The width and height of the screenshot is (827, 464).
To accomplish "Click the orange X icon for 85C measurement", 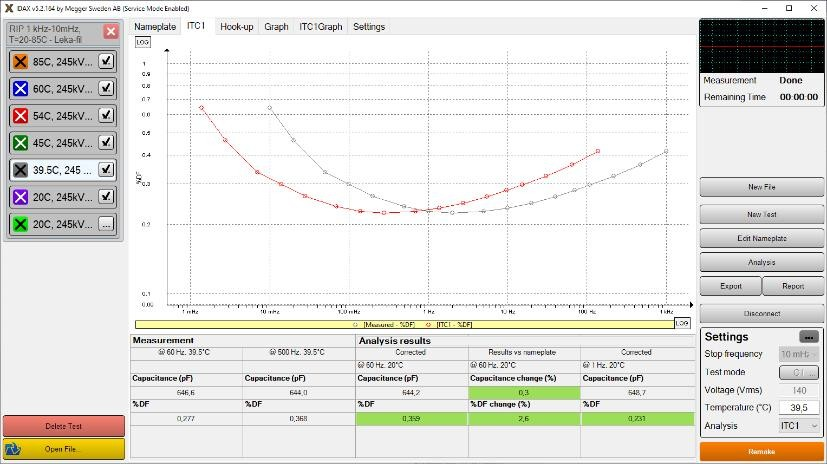I will tap(19, 61).
